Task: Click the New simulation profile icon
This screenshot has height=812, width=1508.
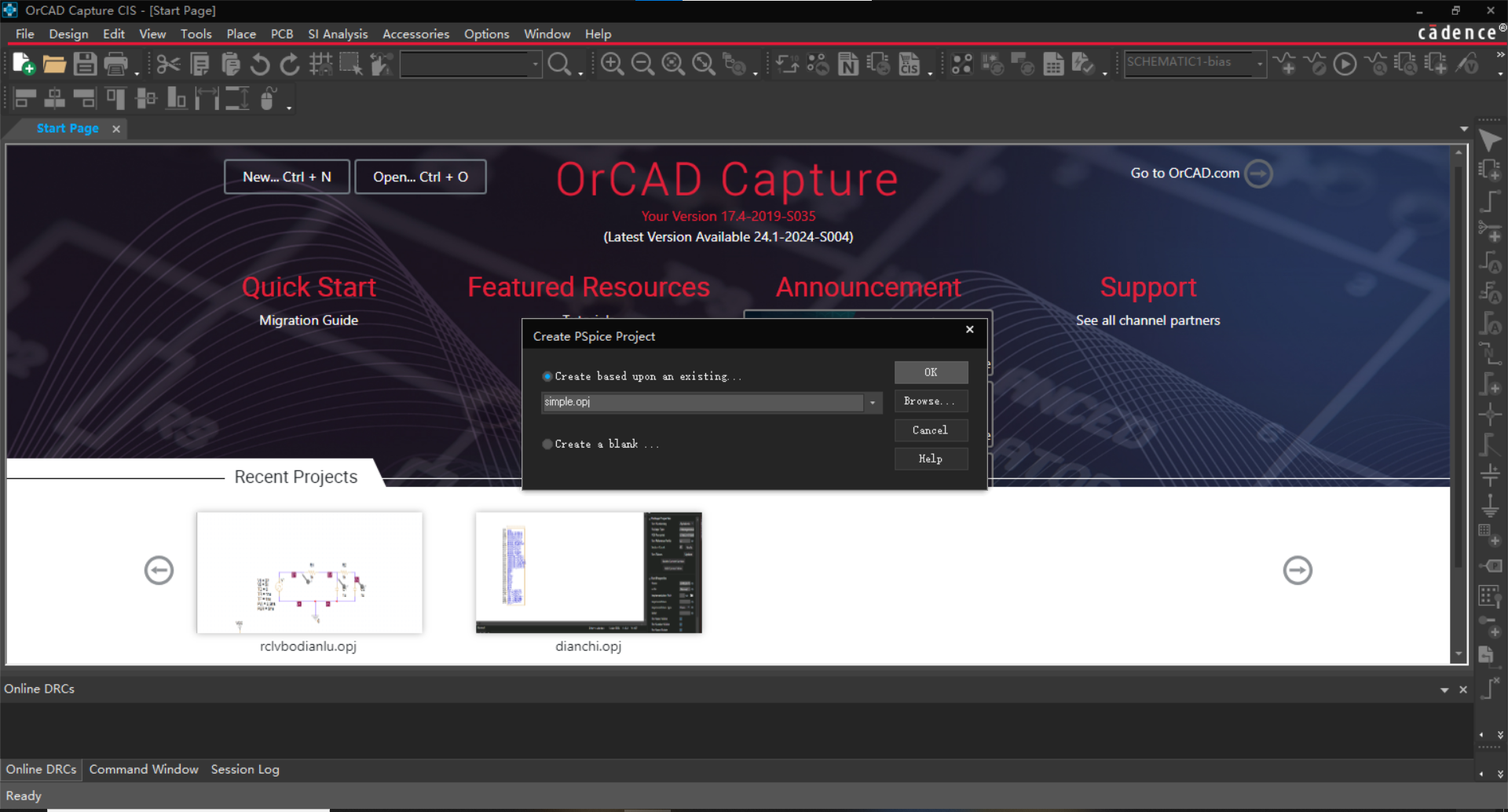Action: tap(1286, 64)
